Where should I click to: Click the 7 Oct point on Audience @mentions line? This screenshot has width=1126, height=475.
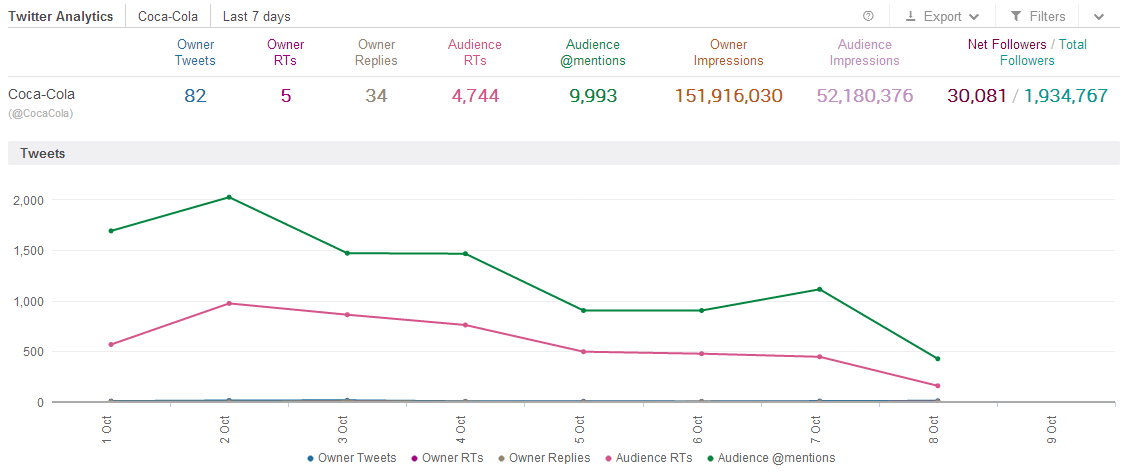point(819,289)
